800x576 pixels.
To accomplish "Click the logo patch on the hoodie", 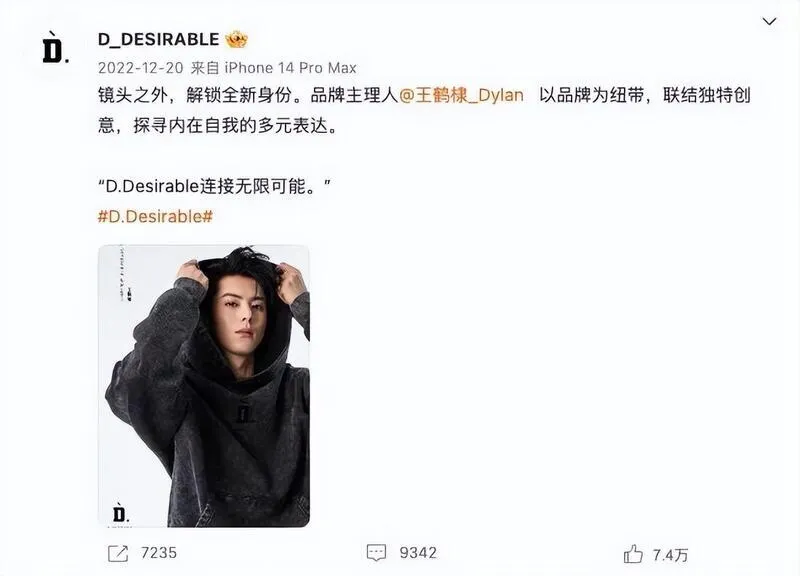I will (x=245, y=411).
